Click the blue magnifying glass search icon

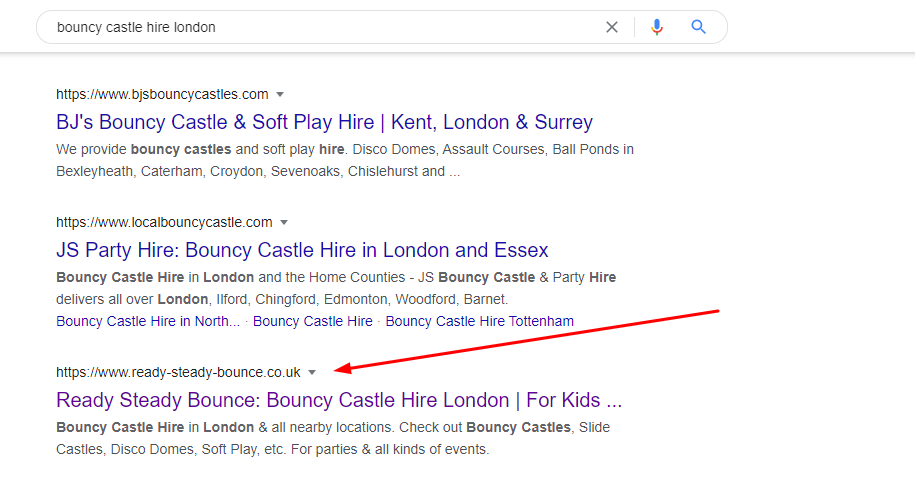tap(699, 27)
